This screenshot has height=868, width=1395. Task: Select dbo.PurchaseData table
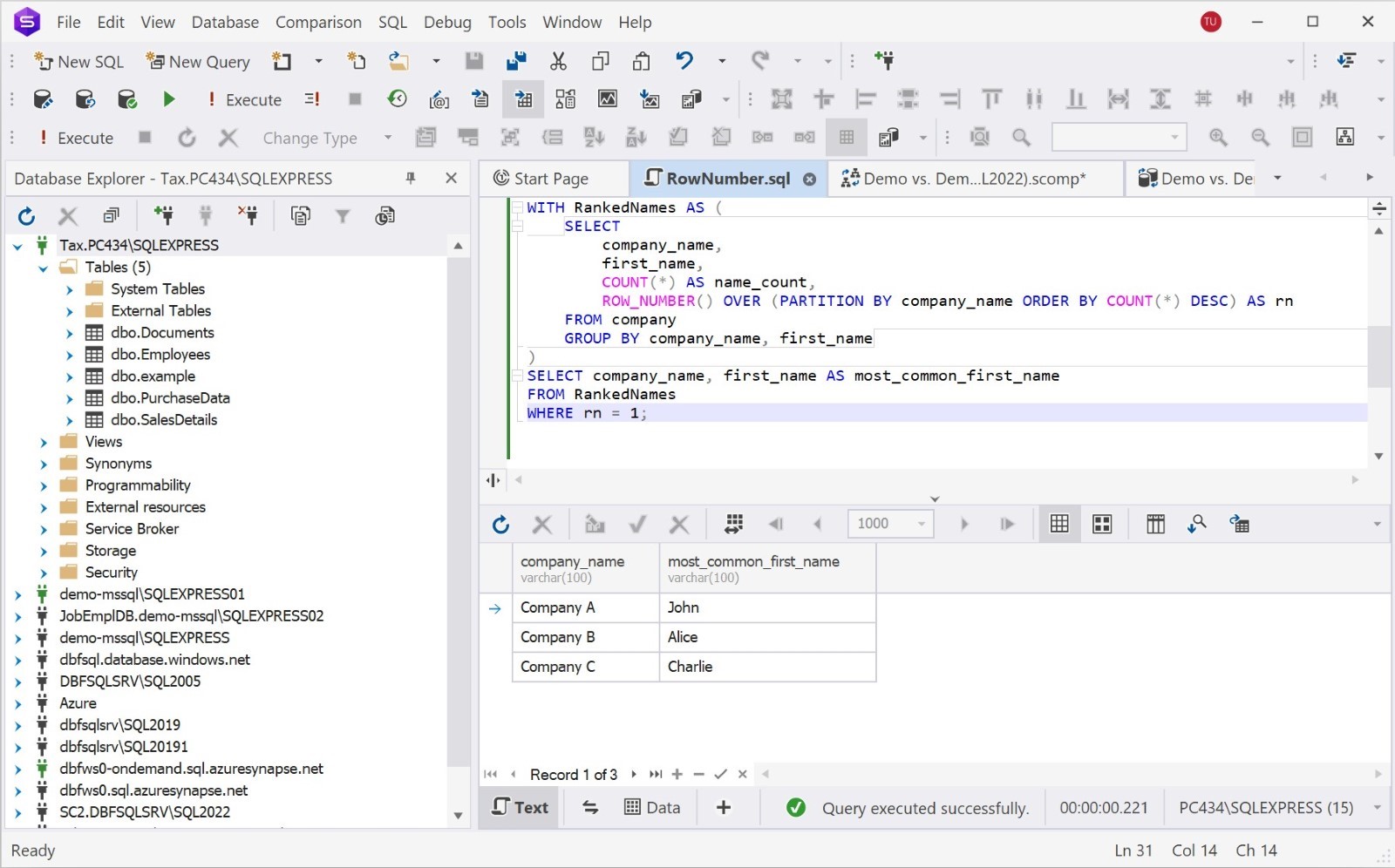click(170, 398)
